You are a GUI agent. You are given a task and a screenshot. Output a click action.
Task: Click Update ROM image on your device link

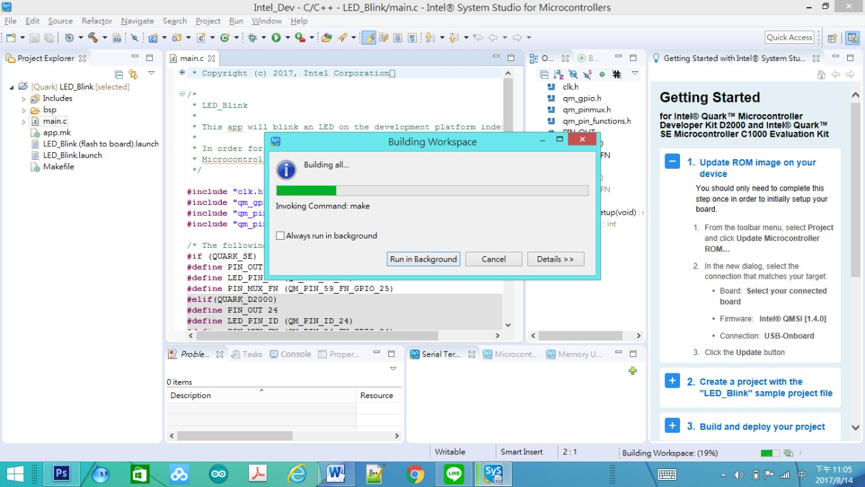757,168
